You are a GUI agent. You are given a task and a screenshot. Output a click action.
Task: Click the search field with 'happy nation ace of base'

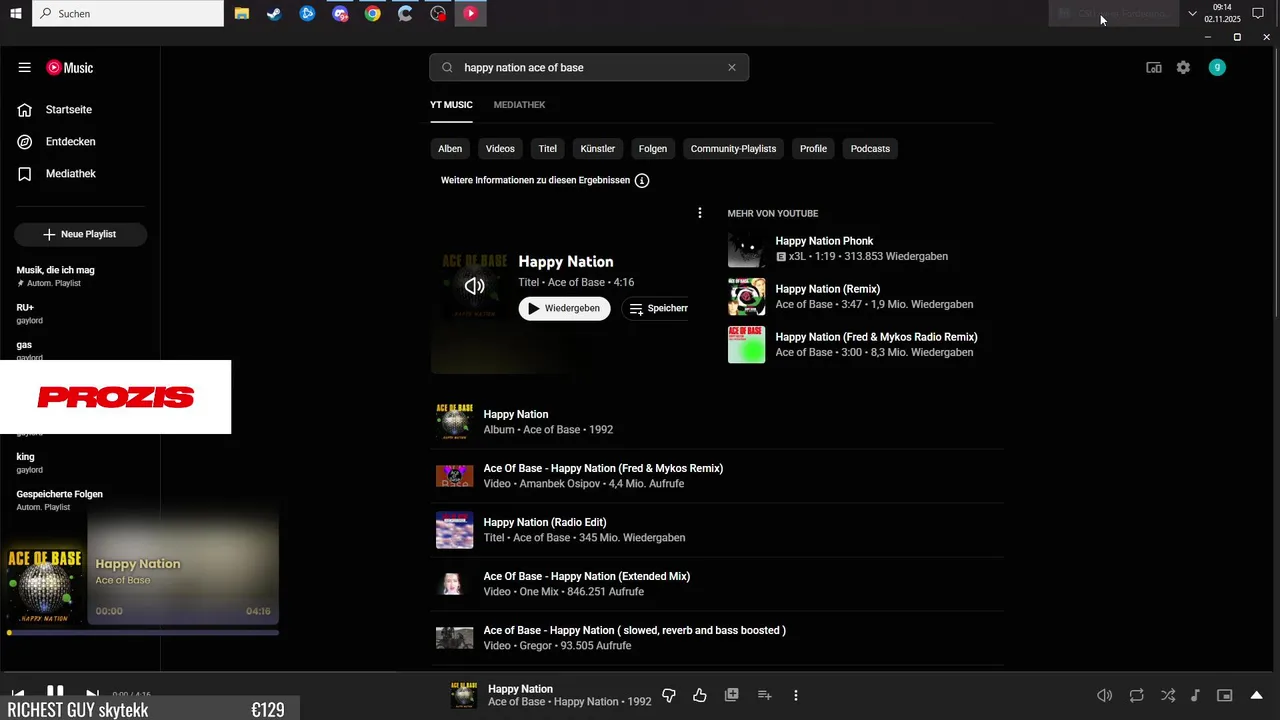[x=590, y=67]
